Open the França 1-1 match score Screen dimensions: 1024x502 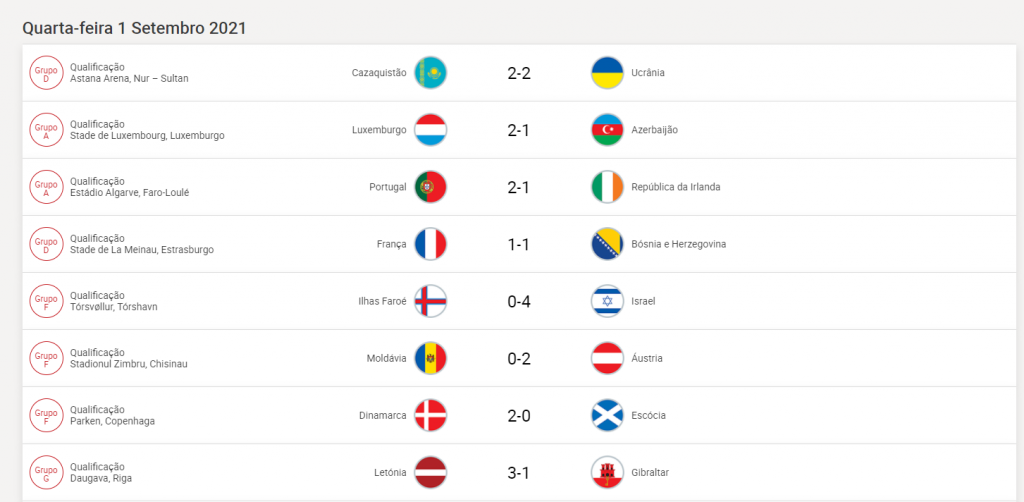click(x=519, y=245)
